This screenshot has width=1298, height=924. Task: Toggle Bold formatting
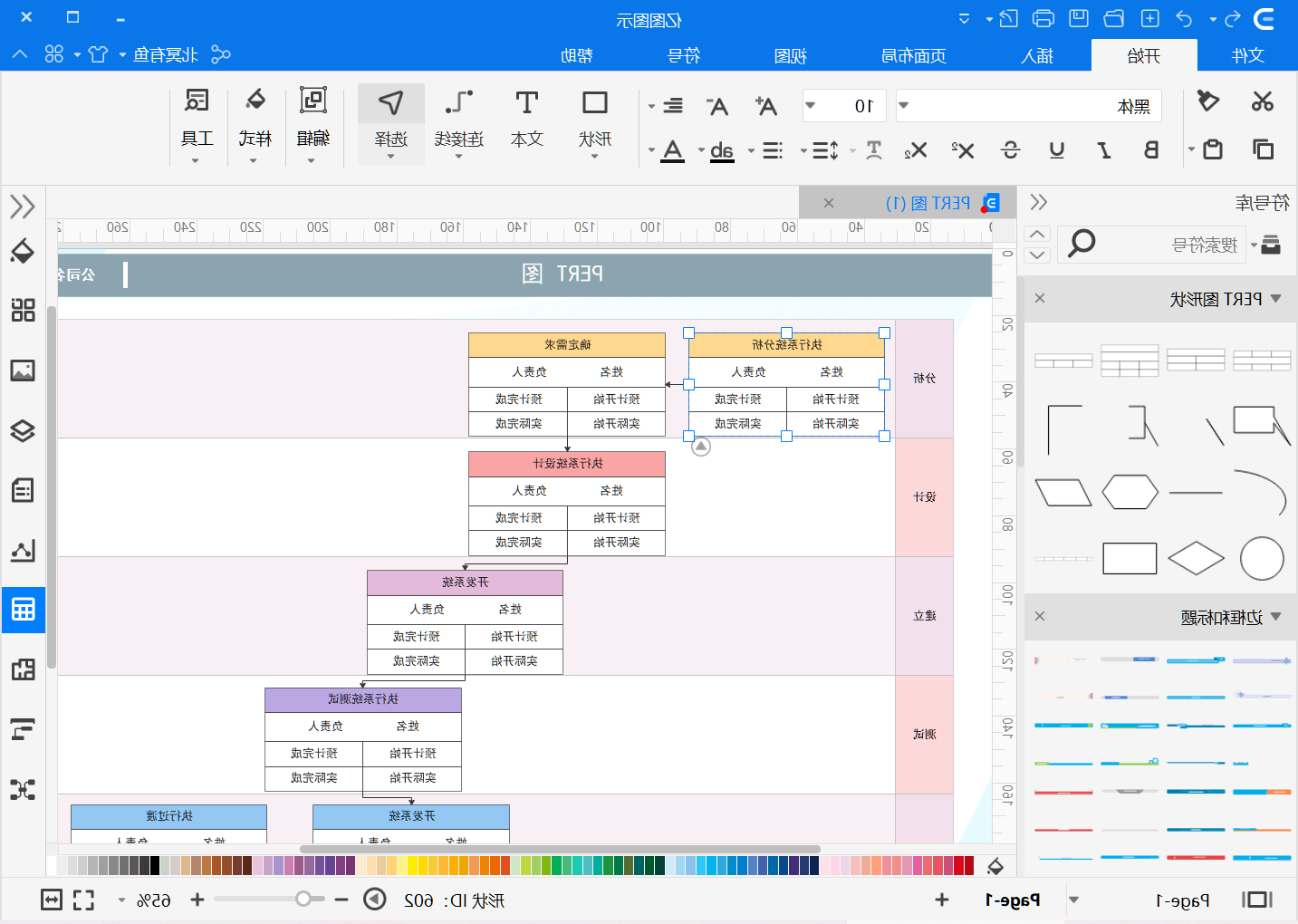[x=1151, y=149]
